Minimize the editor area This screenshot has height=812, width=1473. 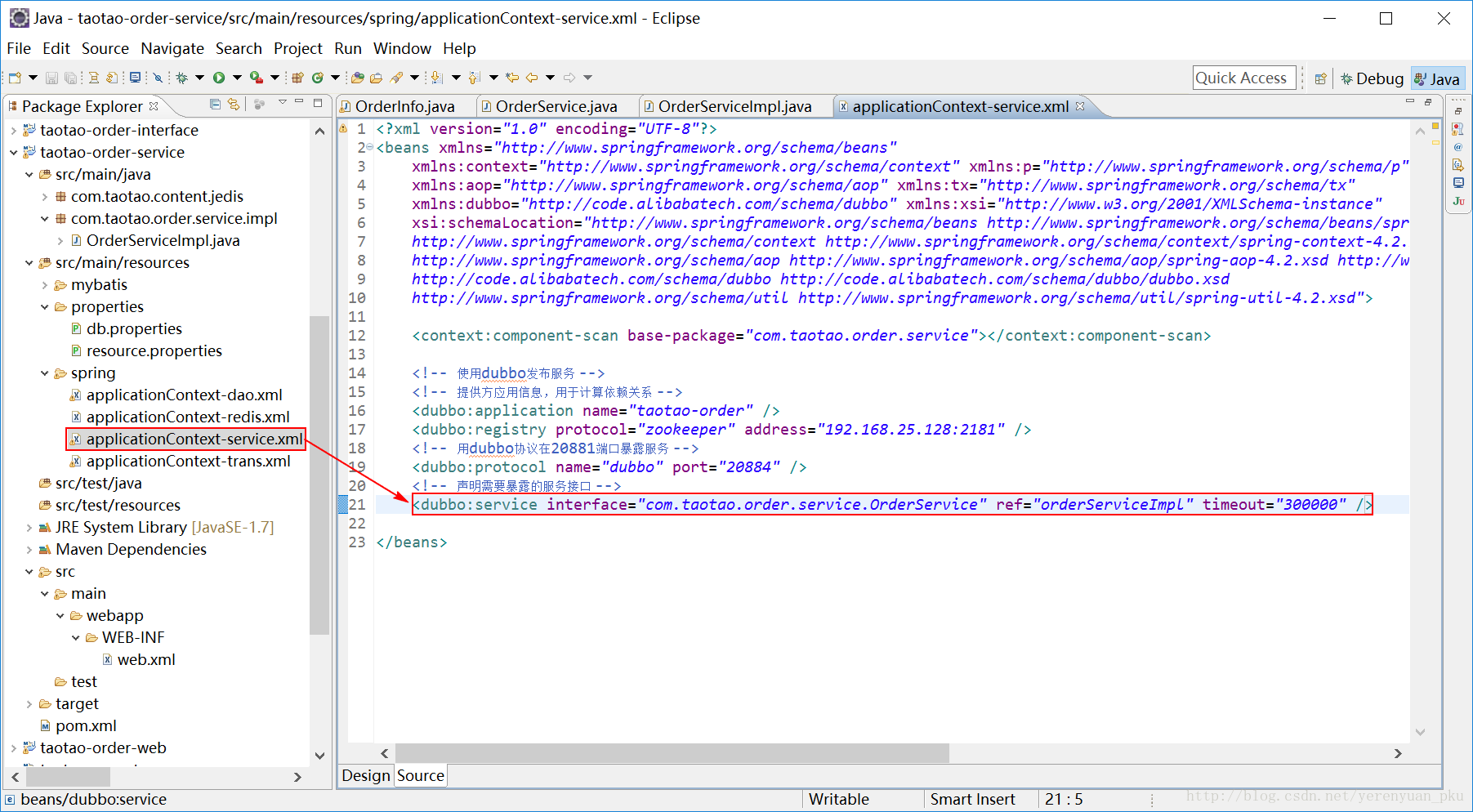(1409, 102)
